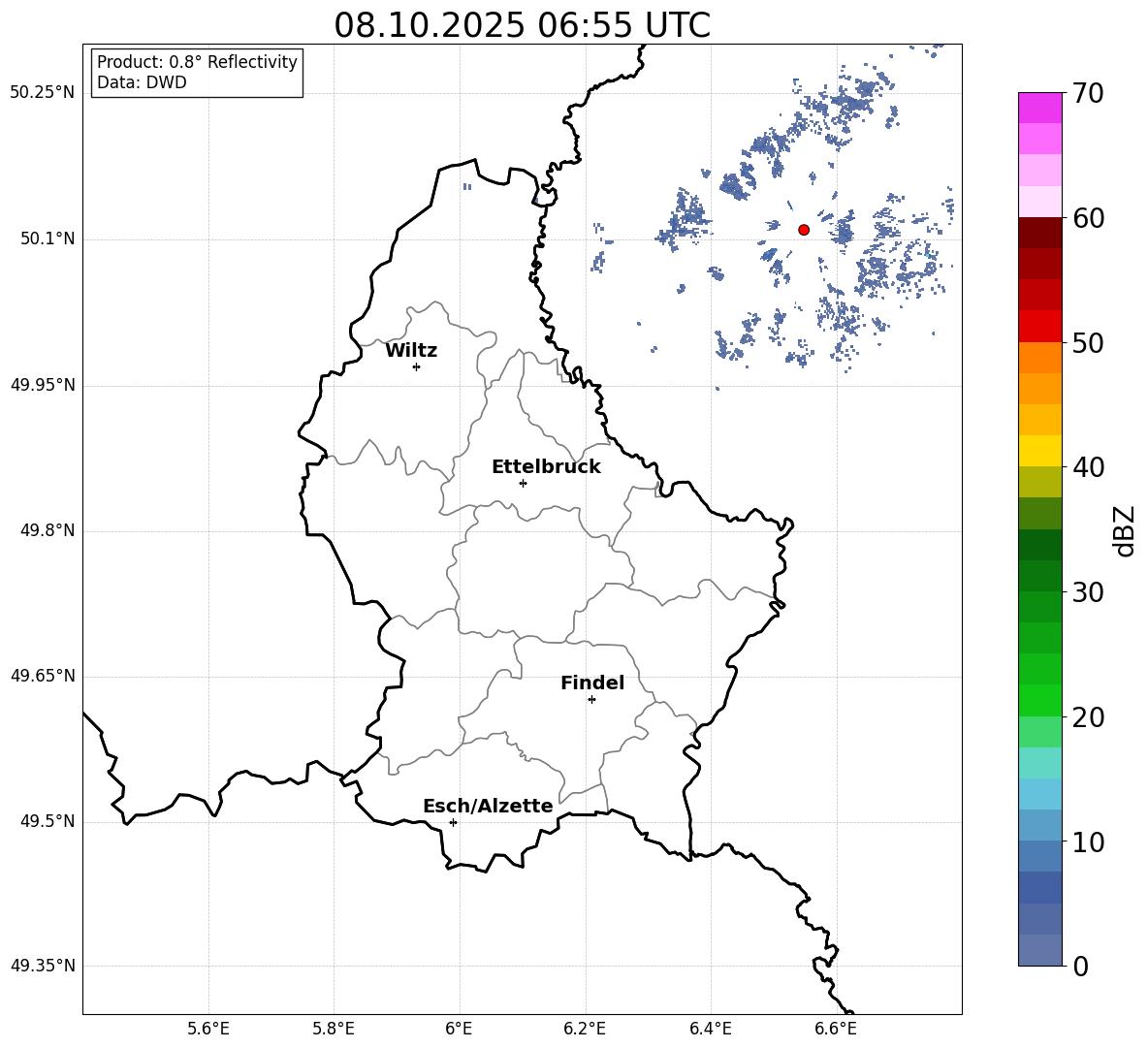1148x1048 pixels.
Task: Click the 6.2°E longitude label
Action: (x=585, y=1029)
